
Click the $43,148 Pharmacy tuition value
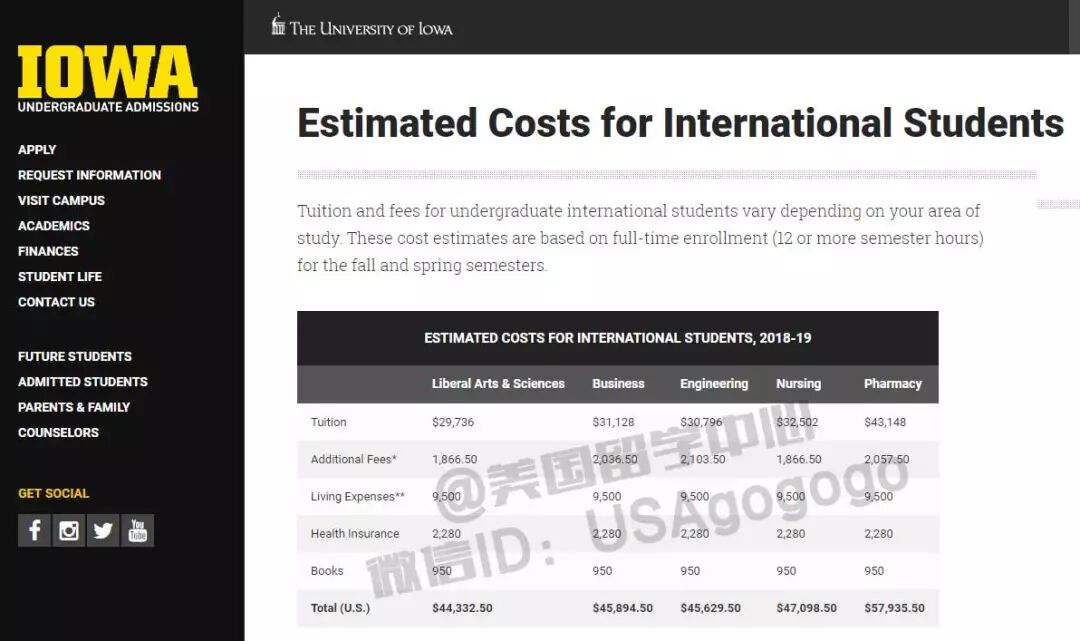click(x=885, y=422)
